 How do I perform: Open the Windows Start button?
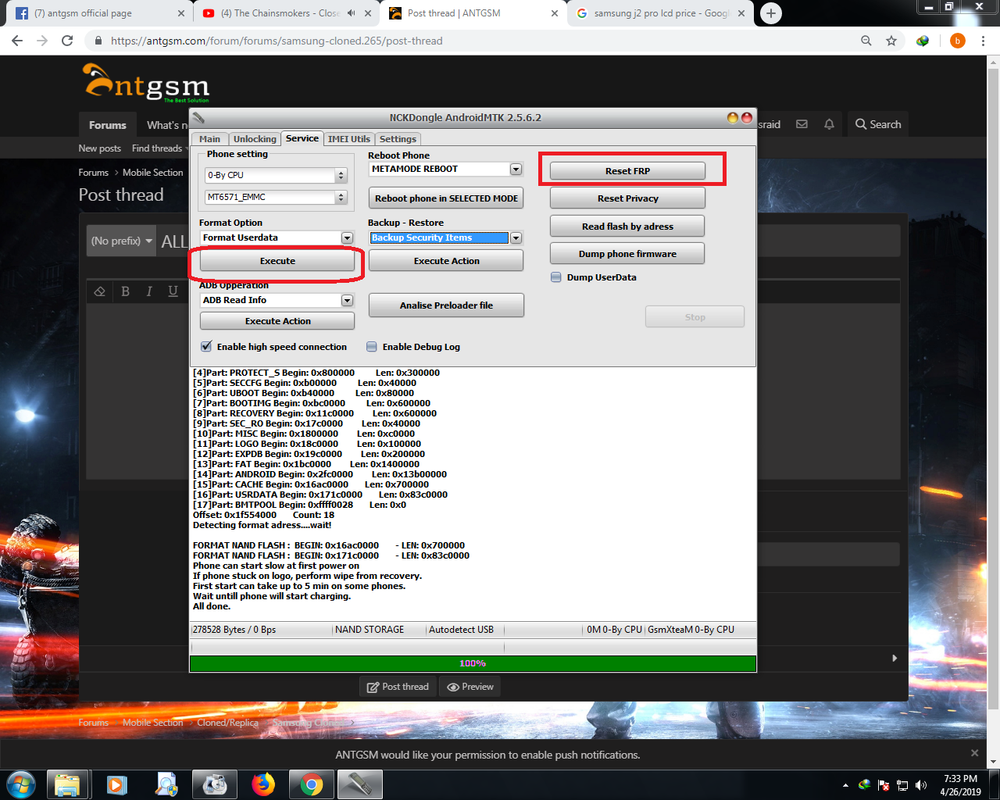[x=20, y=785]
